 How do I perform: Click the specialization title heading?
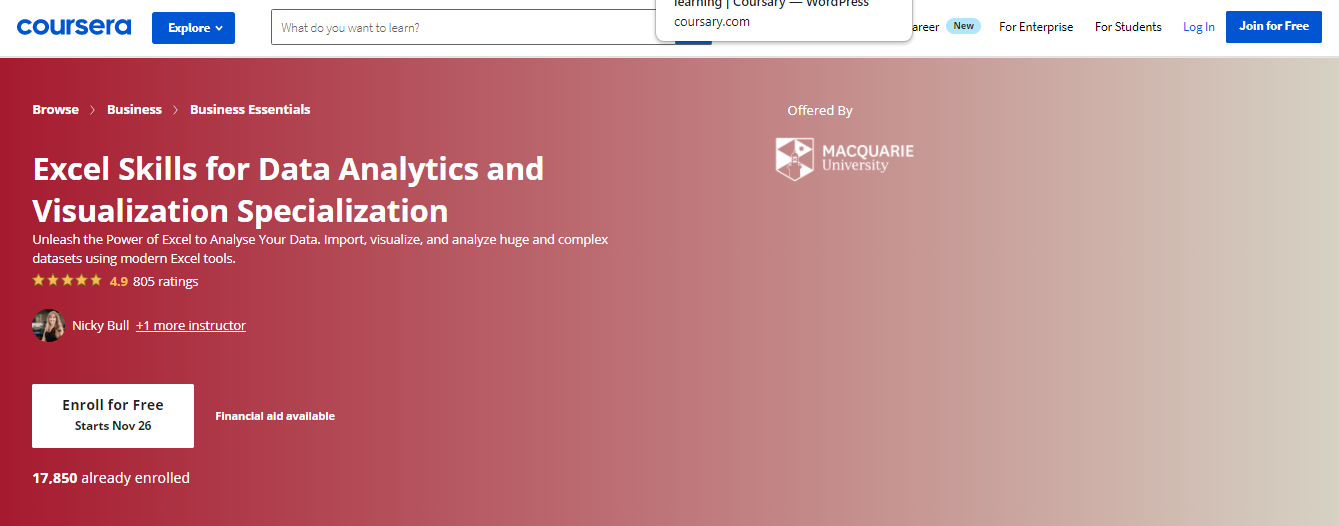[x=288, y=189]
